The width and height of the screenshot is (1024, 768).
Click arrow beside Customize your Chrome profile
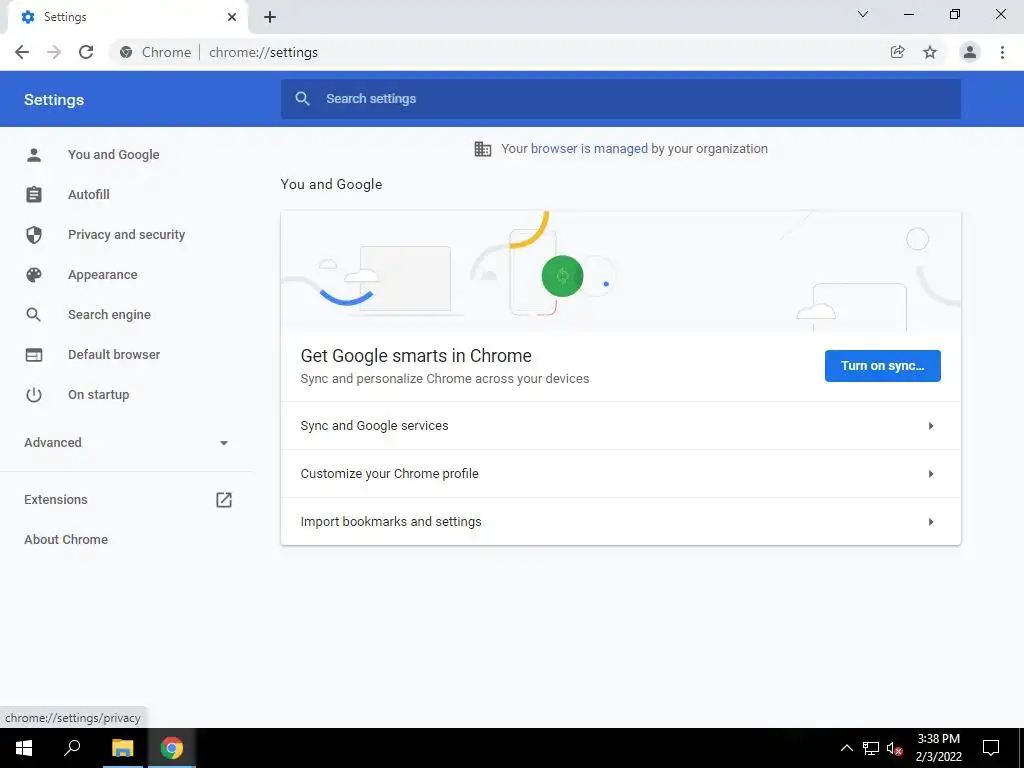pyautogui.click(x=931, y=473)
